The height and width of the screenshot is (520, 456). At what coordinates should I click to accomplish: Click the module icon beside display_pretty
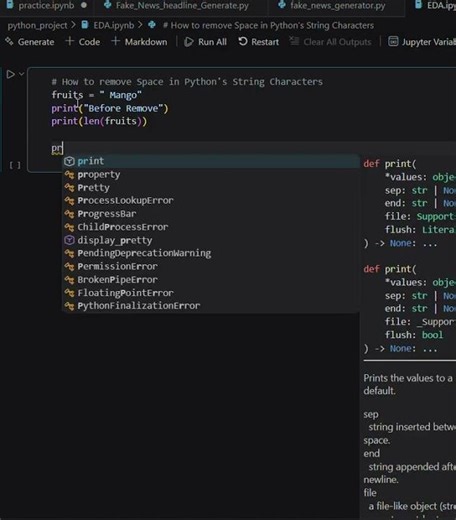69,240
